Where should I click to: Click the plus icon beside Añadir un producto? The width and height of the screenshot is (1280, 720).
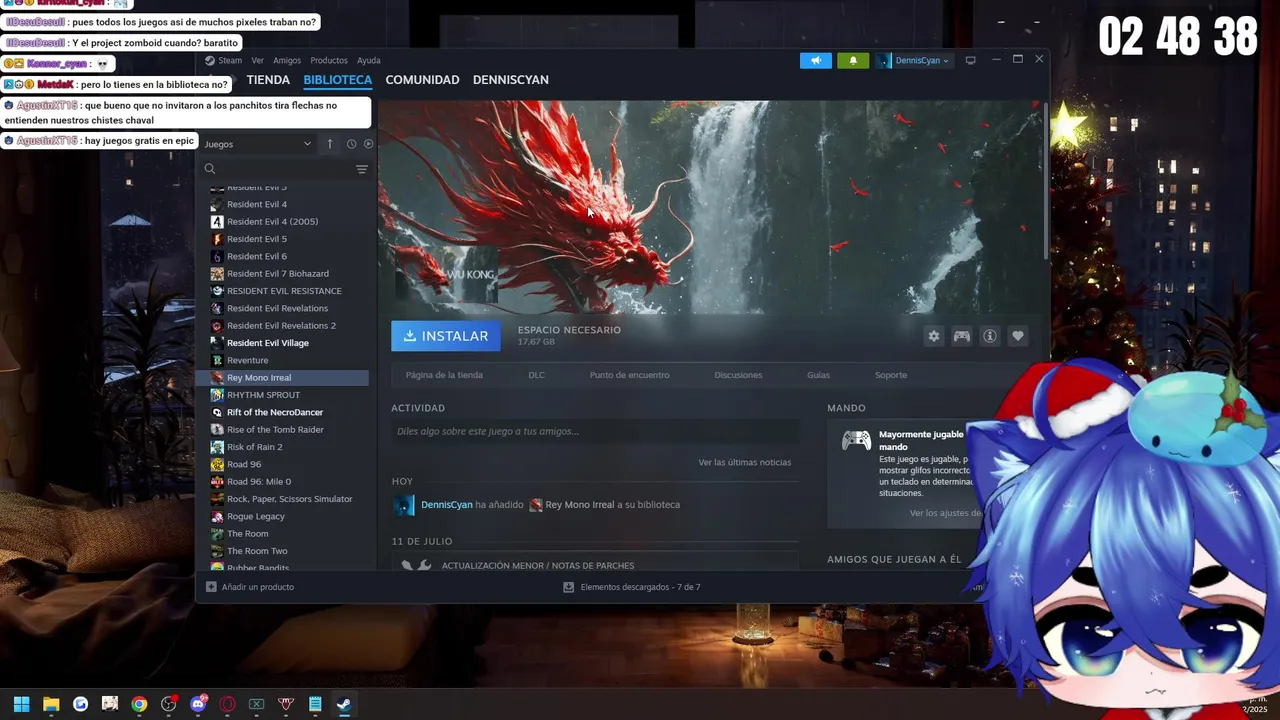tap(211, 587)
